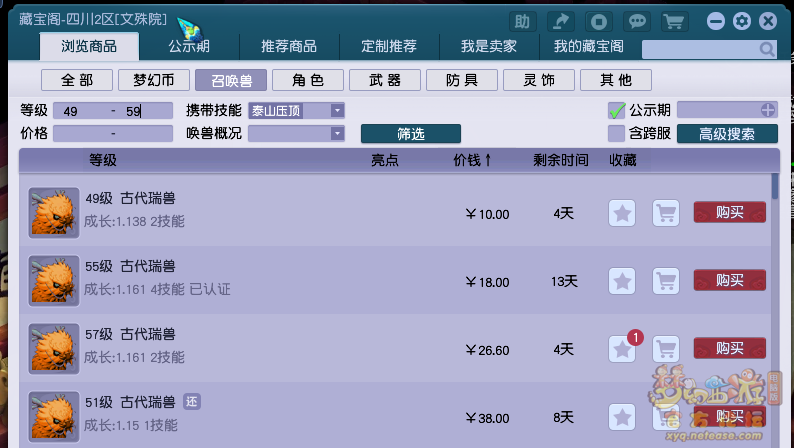The height and width of the screenshot is (448, 794).
Task: Open the chat messages icon
Action: pos(636,21)
